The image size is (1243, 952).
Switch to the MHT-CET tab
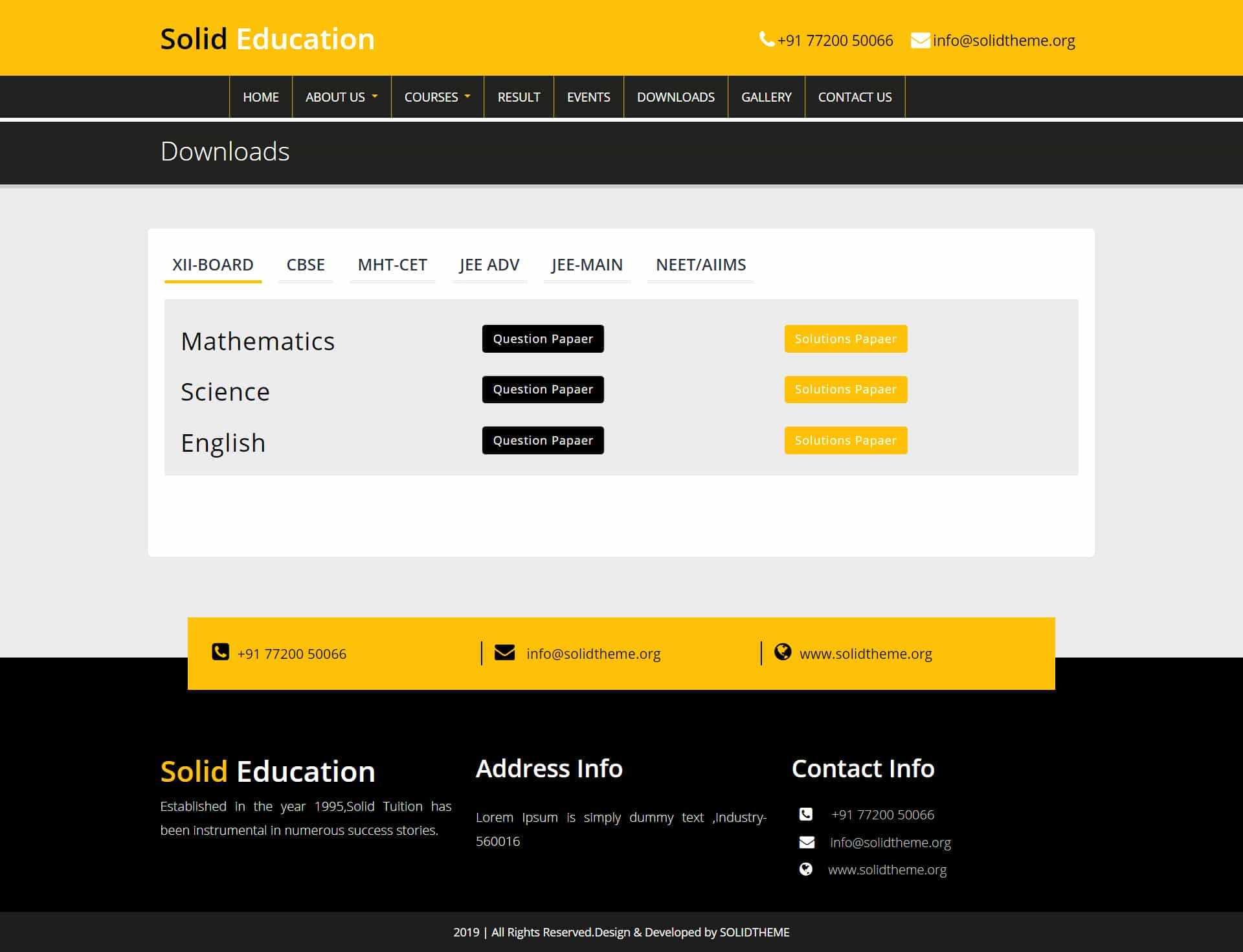[x=392, y=265]
